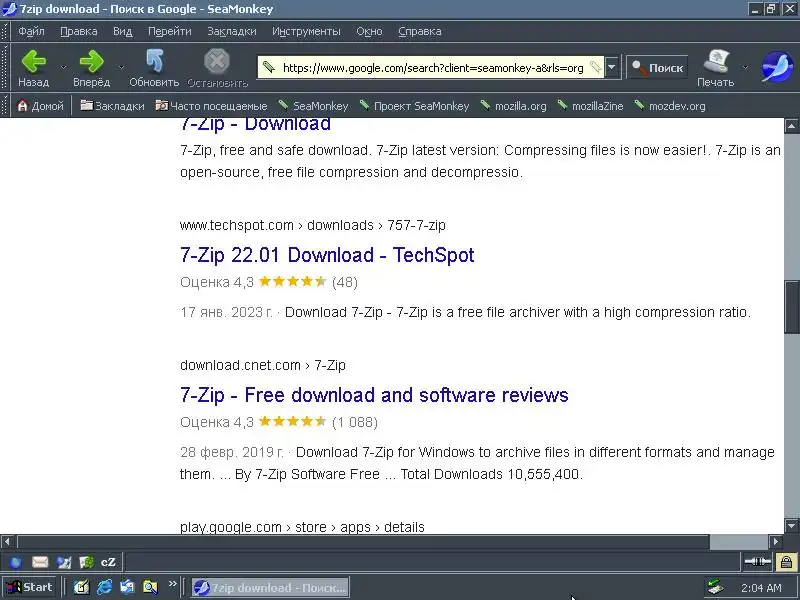The height and width of the screenshot is (600, 800).
Task: Click the feed/tag icon in URL bar
Action: tap(595, 67)
